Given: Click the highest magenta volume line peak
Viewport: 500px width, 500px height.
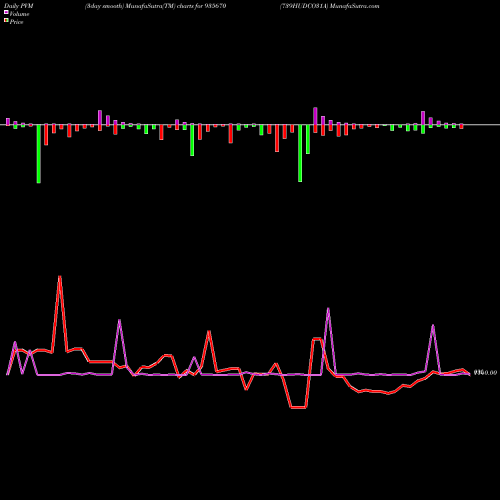Looking at the screenshot, I should (x=328, y=309).
